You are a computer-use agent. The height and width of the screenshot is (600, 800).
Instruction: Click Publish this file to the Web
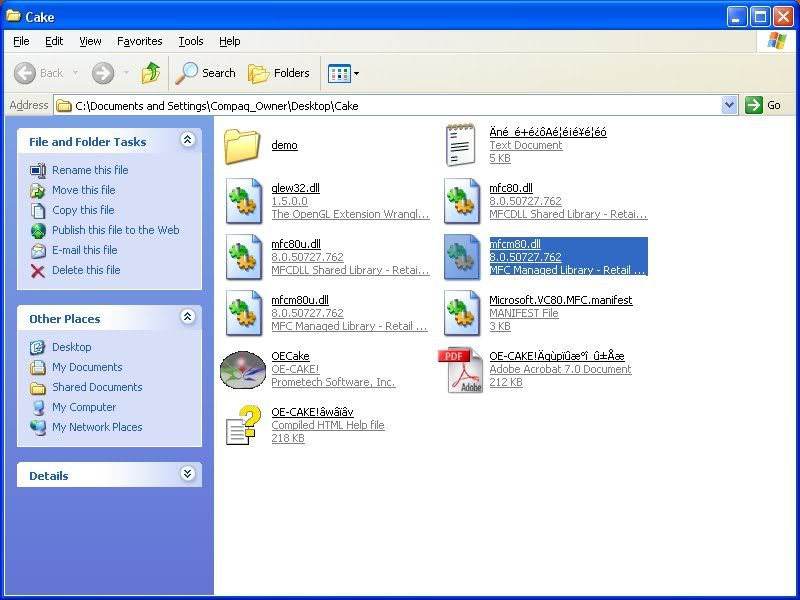pyautogui.click(x=115, y=230)
